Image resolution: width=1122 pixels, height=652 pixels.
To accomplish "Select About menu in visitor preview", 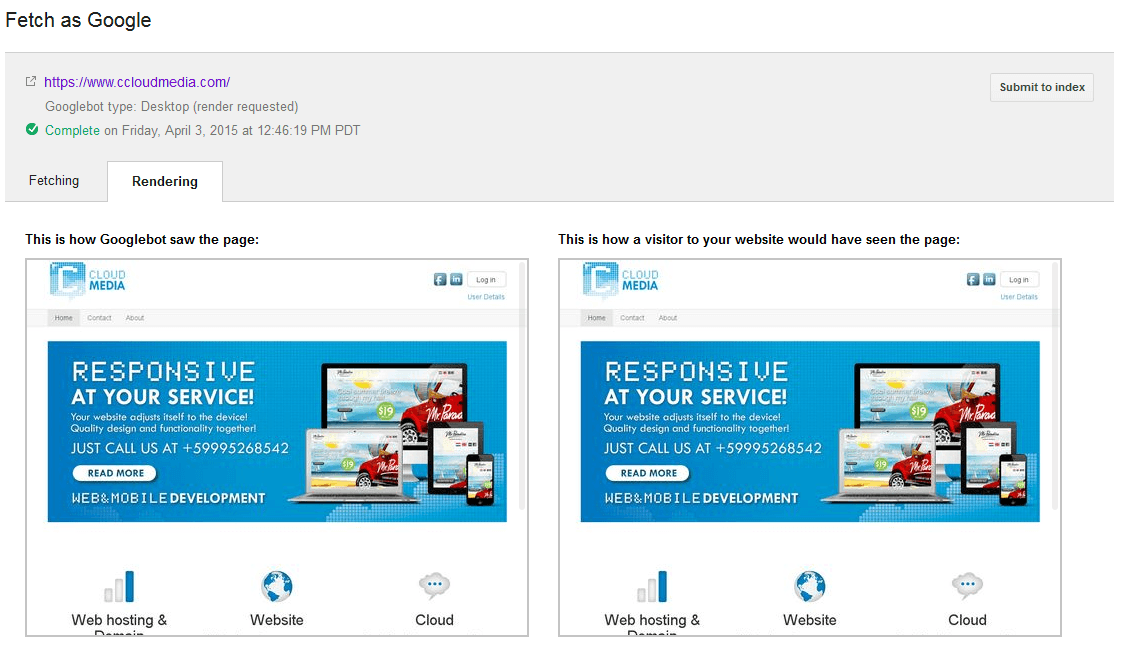I will point(668,318).
